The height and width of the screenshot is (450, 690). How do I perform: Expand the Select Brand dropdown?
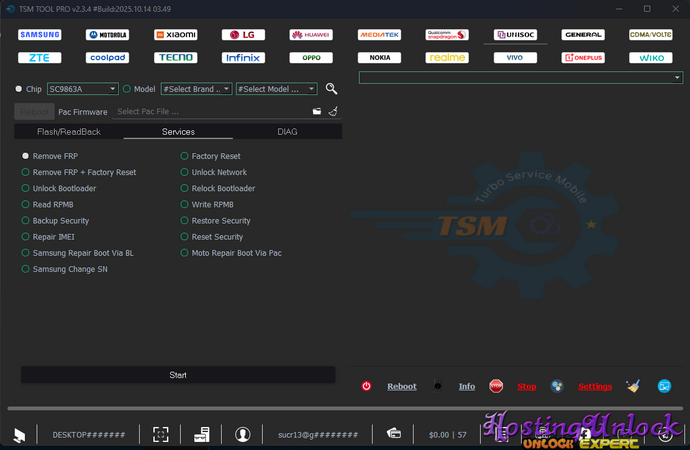tap(196, 89)
